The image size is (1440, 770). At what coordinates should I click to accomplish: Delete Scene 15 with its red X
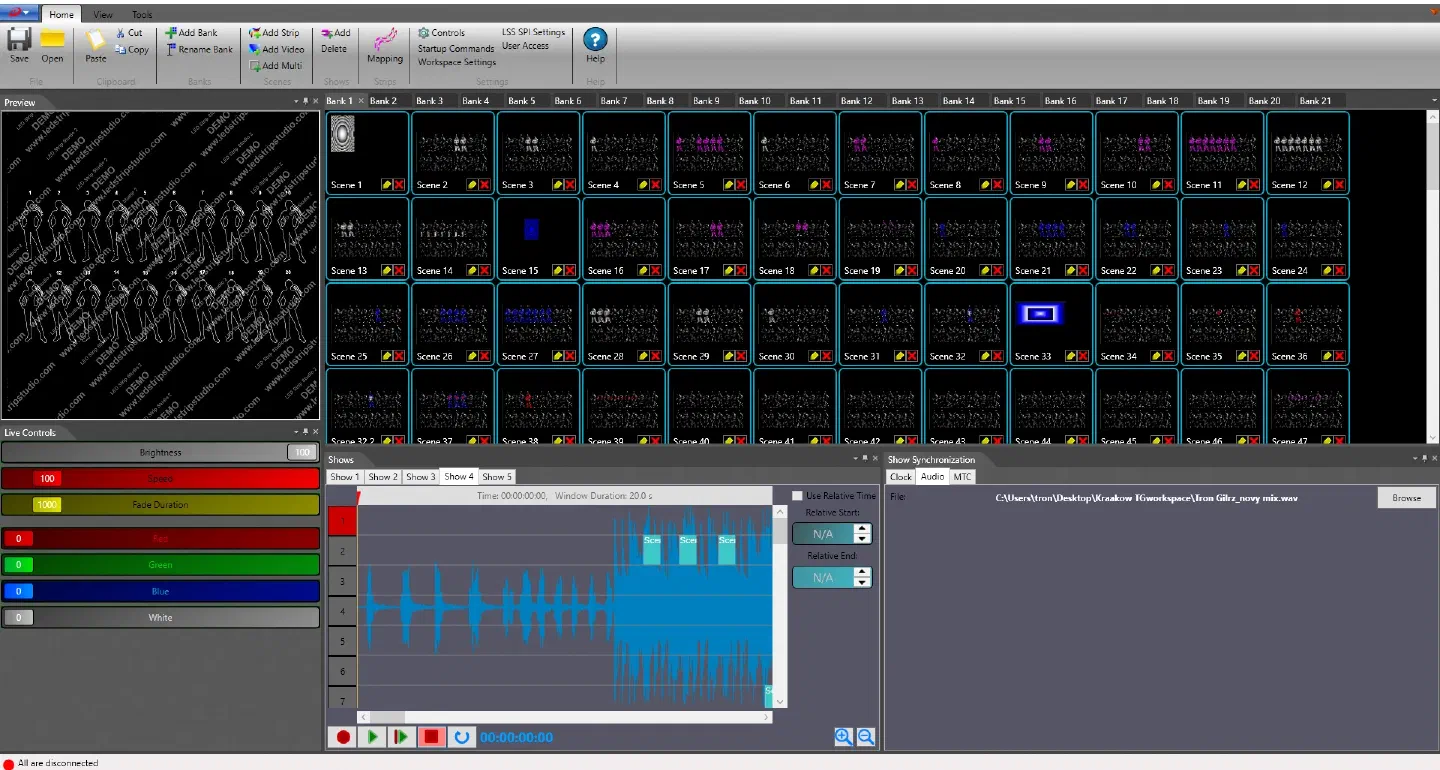click(x=570, y=271)
